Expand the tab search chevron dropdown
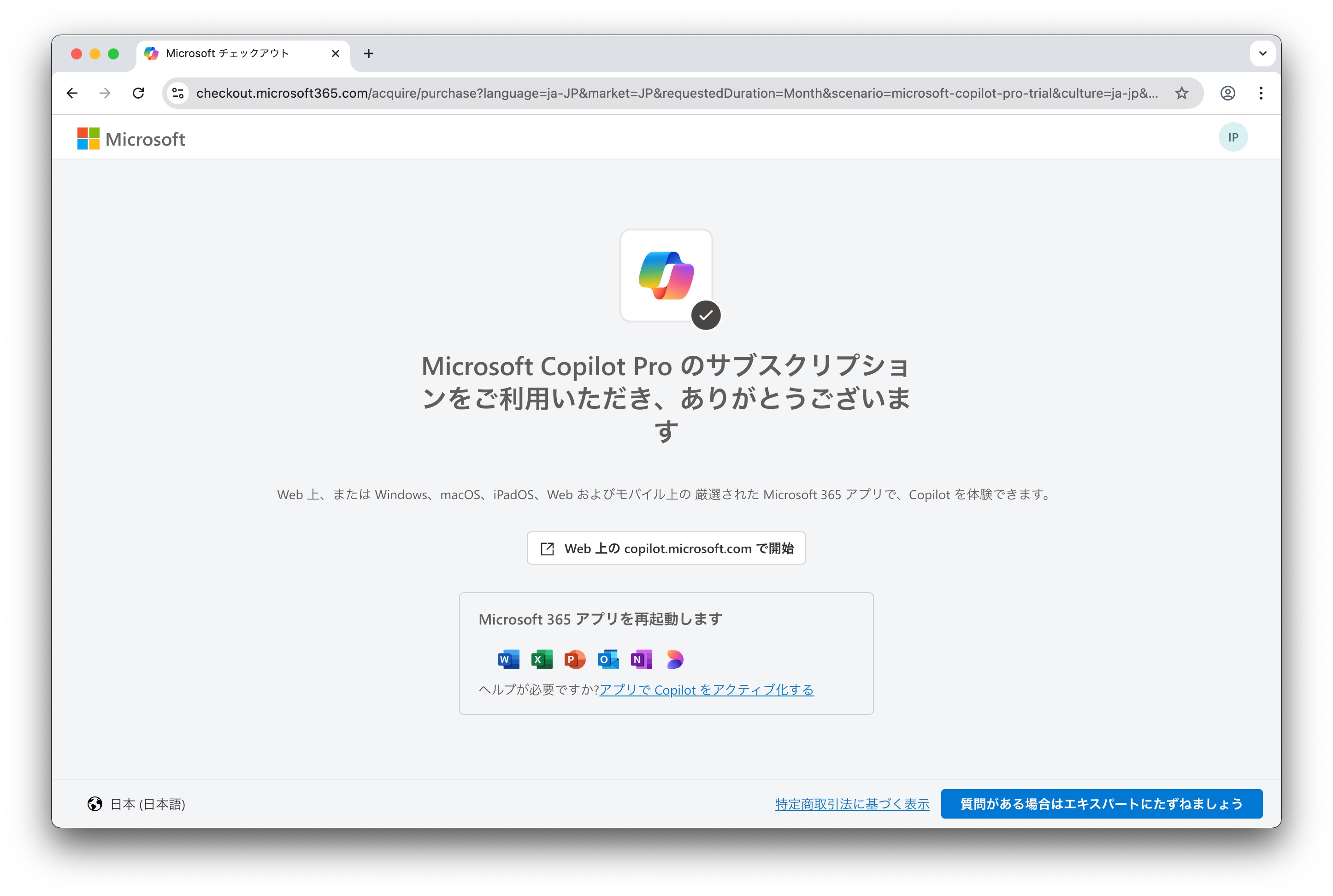Image resolution: width=1333 pixels, height=896 pixels. (1262, 54)
